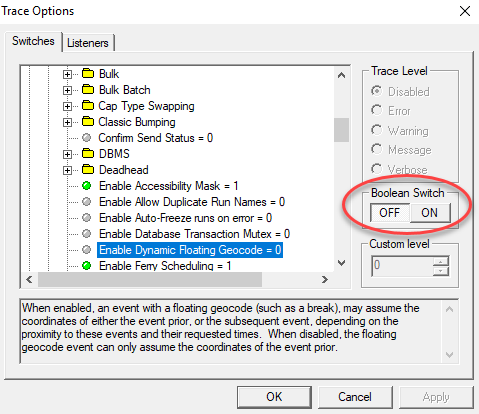
Task: Click gray dot for Enable Auto-Freeze runs on error
Action: click(x=87, y=218)
